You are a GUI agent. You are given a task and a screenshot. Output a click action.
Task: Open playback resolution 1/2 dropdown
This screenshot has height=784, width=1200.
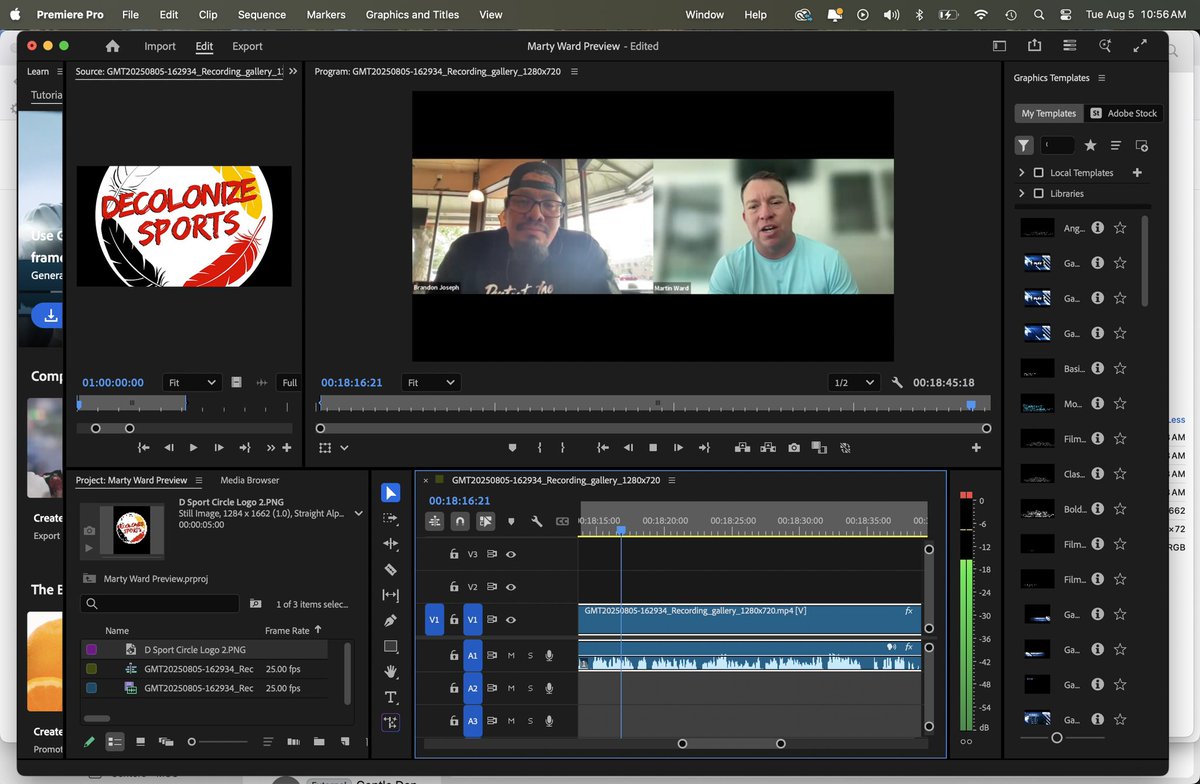click(x=854, y=382)
